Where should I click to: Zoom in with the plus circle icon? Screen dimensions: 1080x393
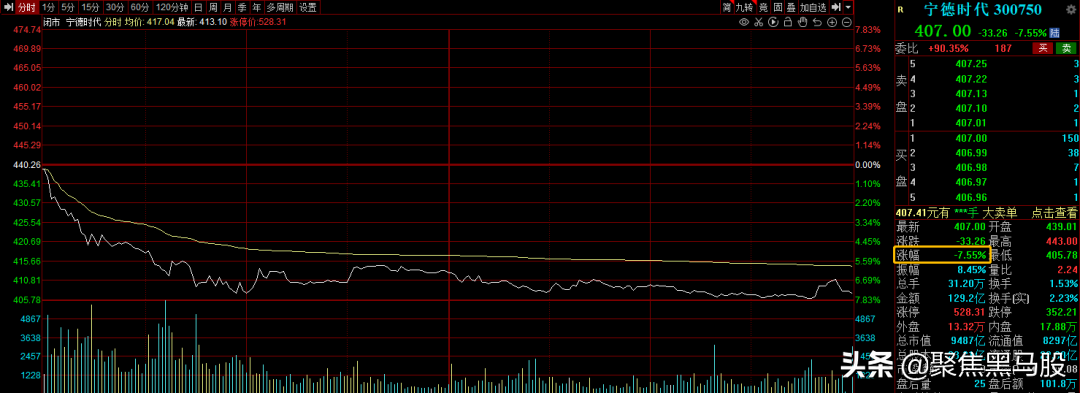[x=832, y=22]
